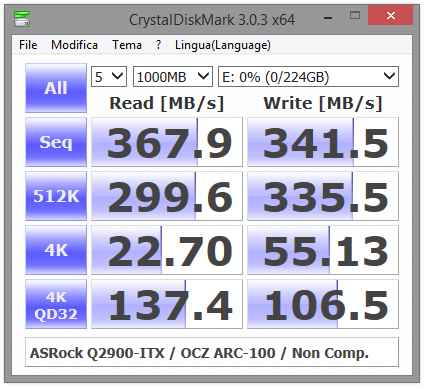Start the 4K benchmark test
The height and width of the screenshot is (389, 424).
tap(56, 250)
